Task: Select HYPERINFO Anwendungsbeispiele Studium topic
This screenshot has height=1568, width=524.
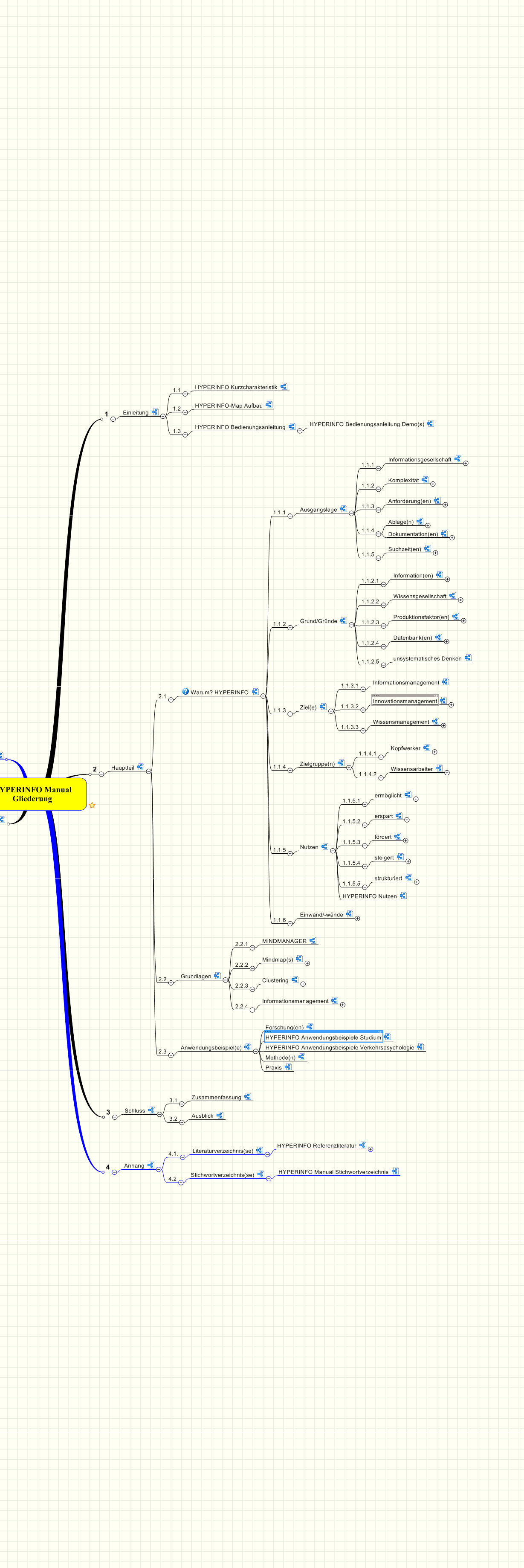Action: click(323, 1037)
